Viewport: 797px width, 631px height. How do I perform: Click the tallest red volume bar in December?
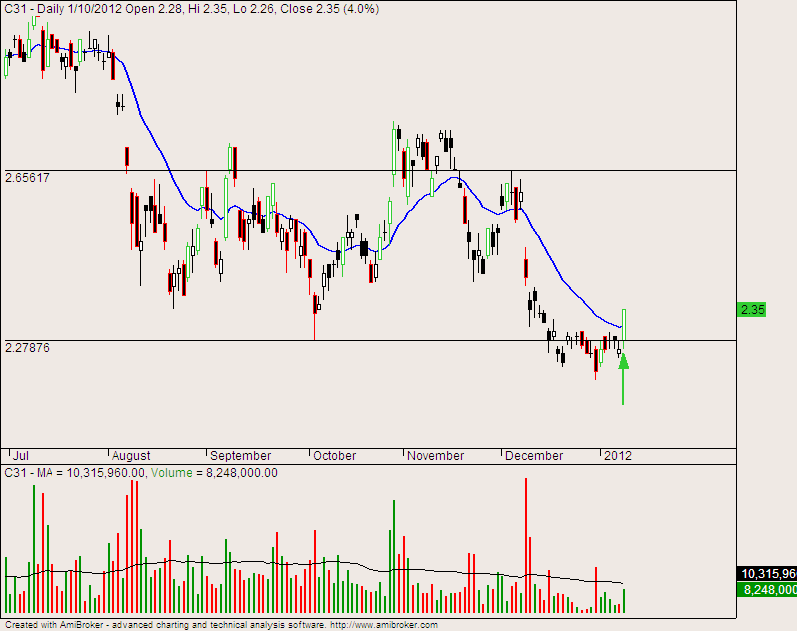pyautogui.click(x=525, y=545)
